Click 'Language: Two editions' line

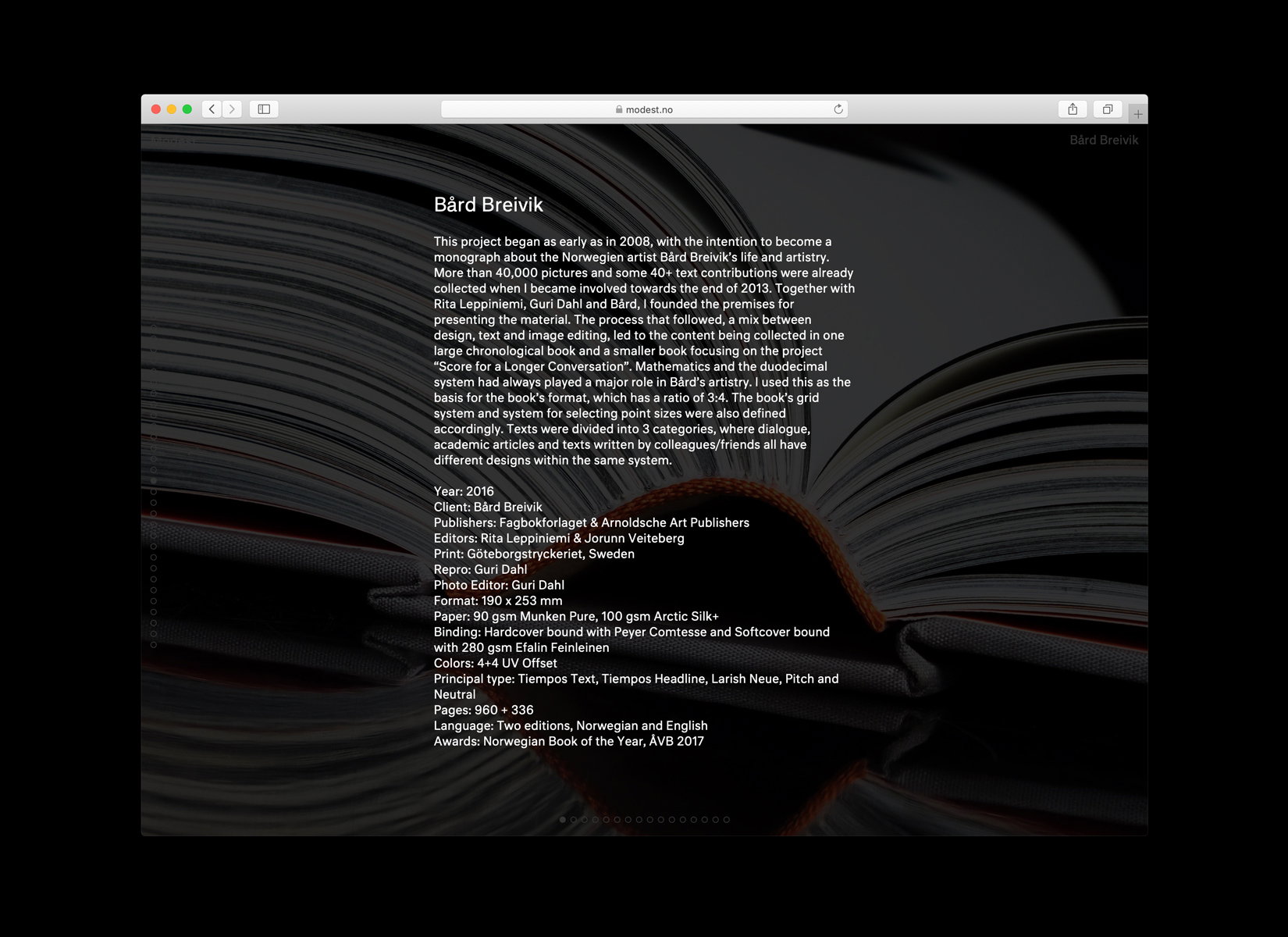(x=571, y=725)
